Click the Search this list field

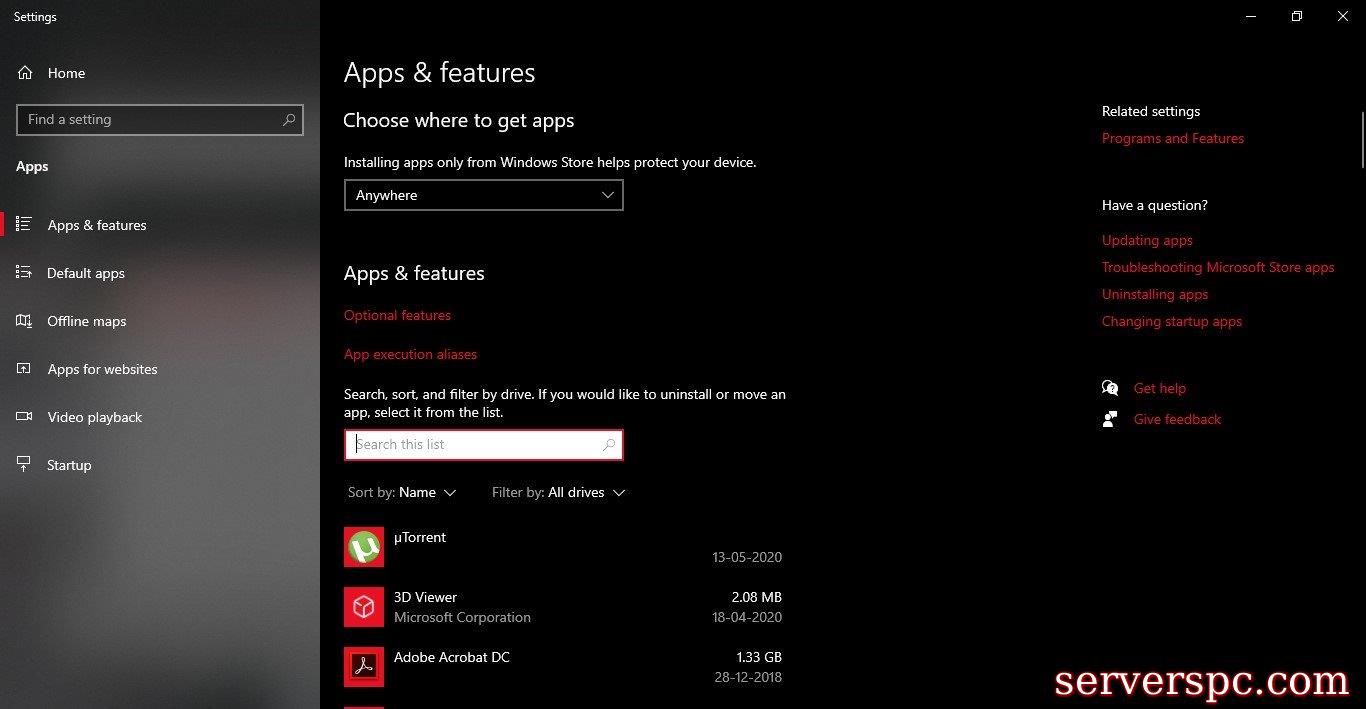tap(475, 445)
